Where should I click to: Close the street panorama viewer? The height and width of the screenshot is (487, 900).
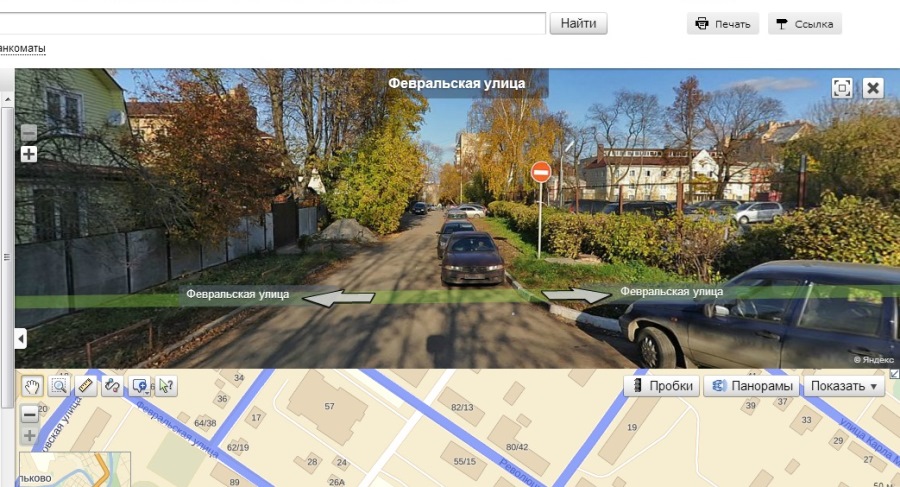pyautogui.click(x=873, y=88)
